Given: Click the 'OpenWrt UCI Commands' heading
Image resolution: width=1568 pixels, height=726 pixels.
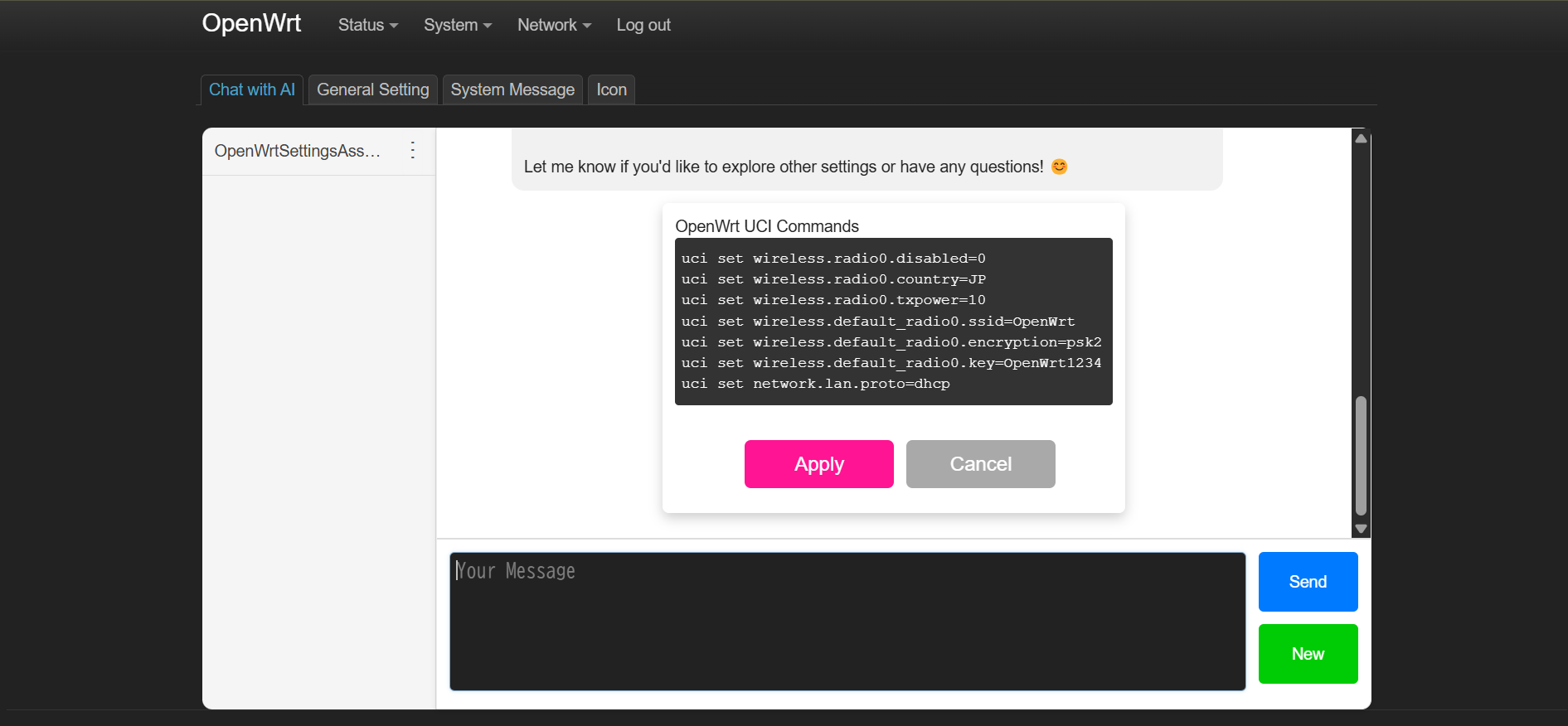Looking at the screenshot, I should click(x=767, y=226).
